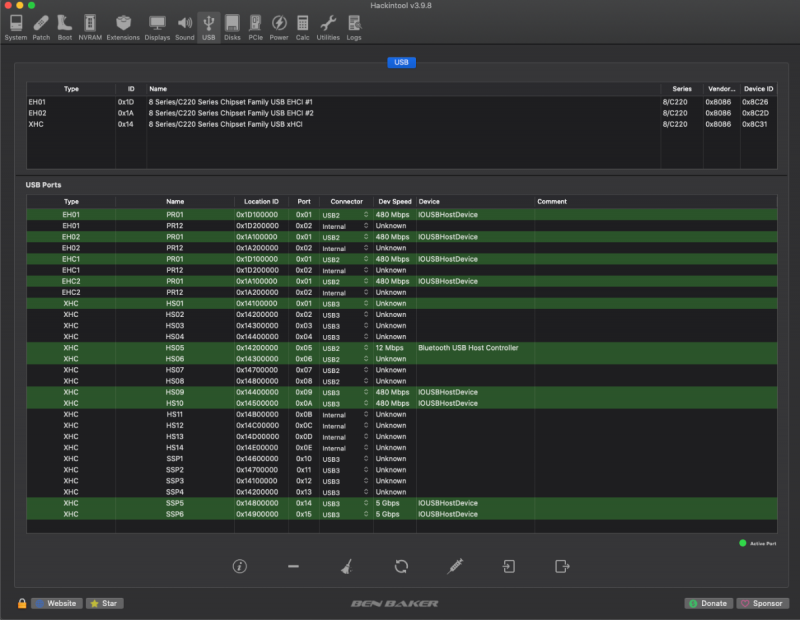
Task: Open the Patch toolbar section
Action: click(41, 26)
